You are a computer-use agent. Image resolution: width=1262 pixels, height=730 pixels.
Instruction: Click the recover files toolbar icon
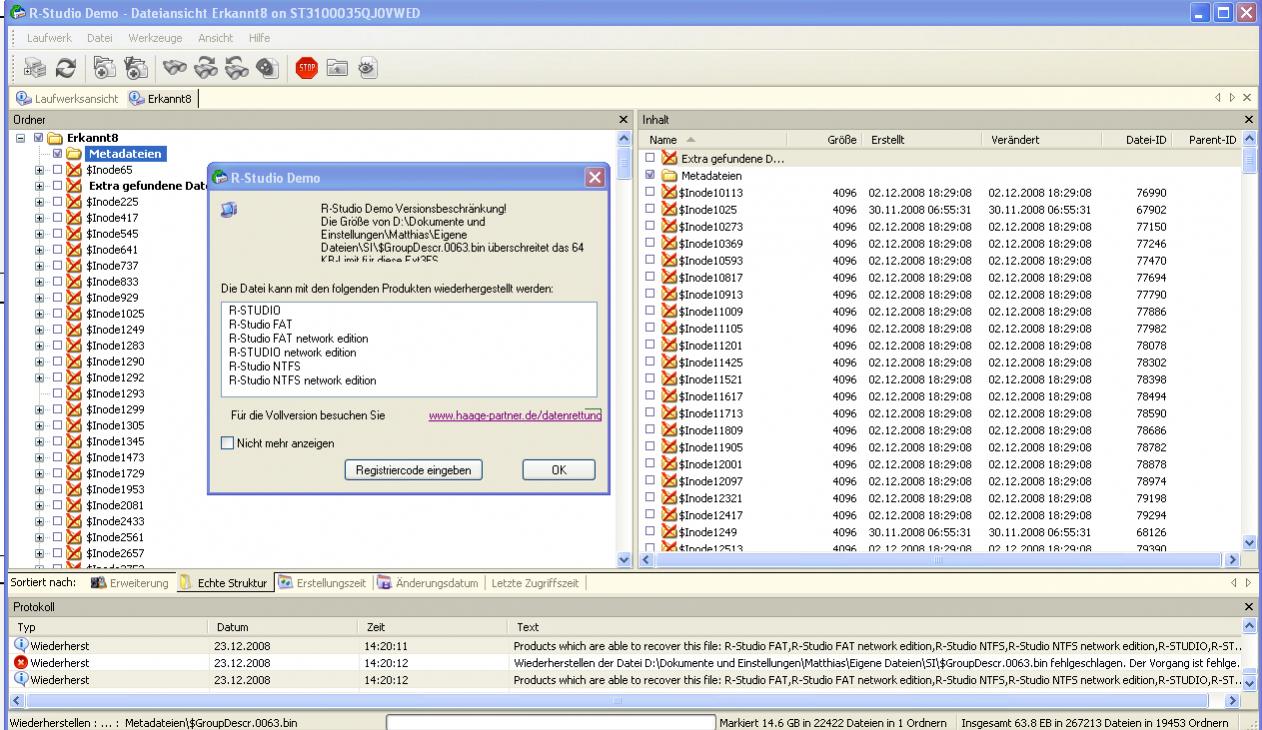click(102, 68)
